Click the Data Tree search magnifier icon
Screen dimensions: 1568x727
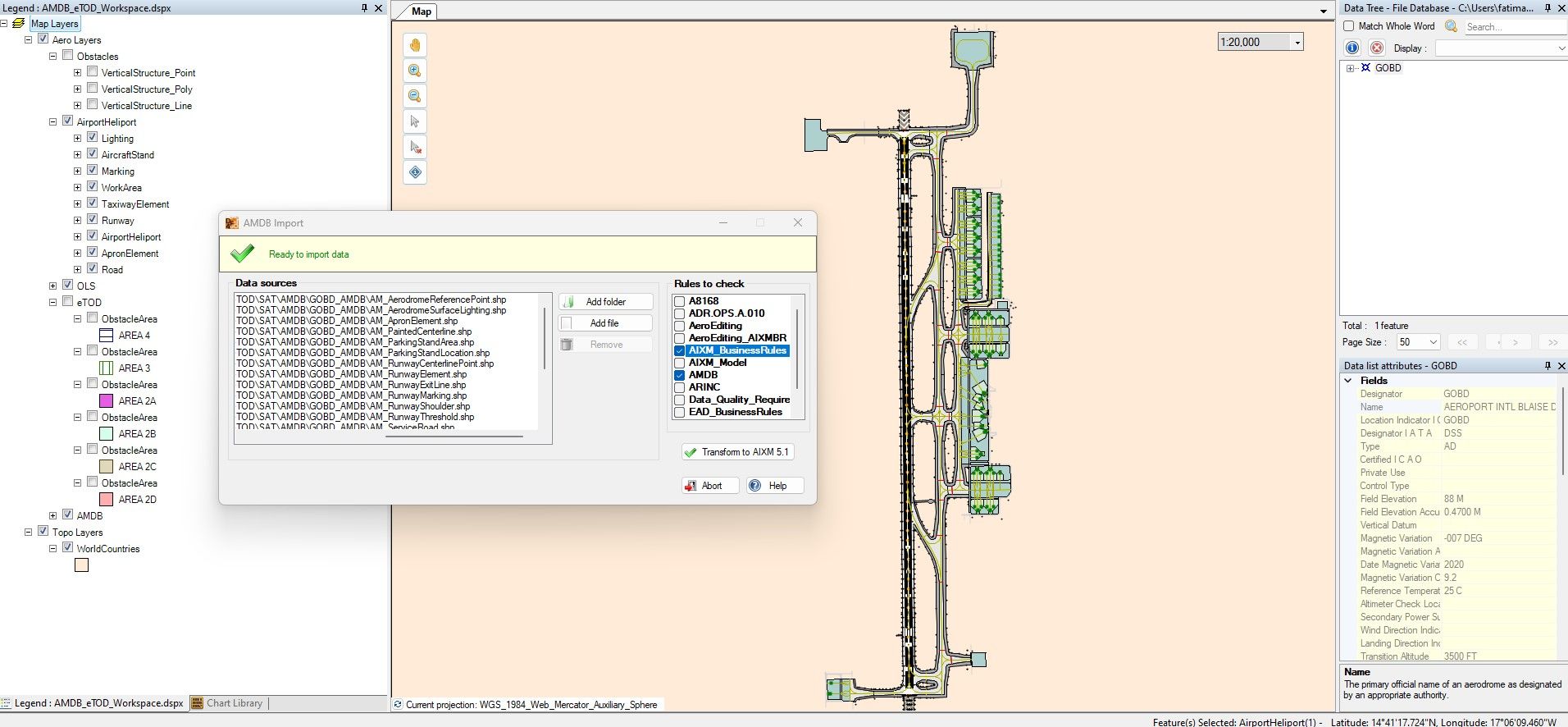point(1451,26)
